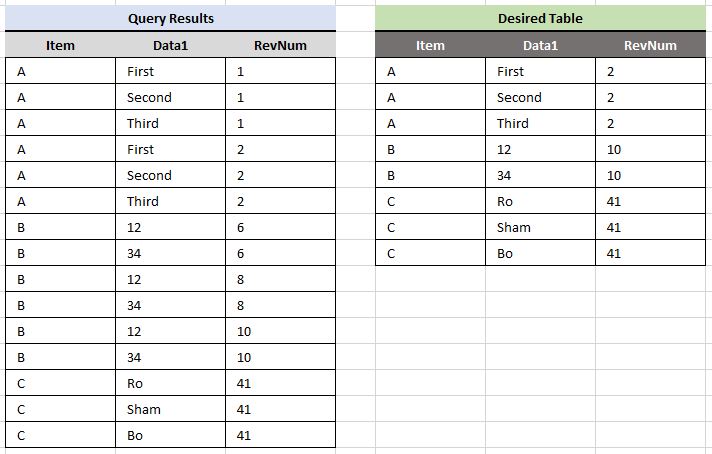The height and width of the screenshot is (454, 712).
Task: Select the Sham cell in Query Results
Action: (x=170, y=409)
